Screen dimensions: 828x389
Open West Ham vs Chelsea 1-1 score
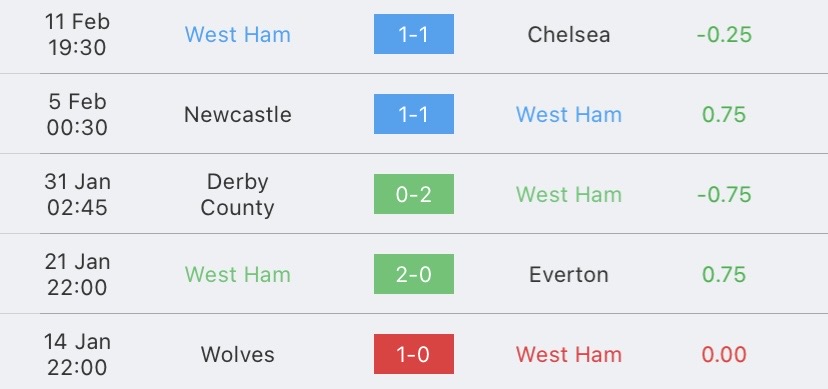[x=413, y=34]
